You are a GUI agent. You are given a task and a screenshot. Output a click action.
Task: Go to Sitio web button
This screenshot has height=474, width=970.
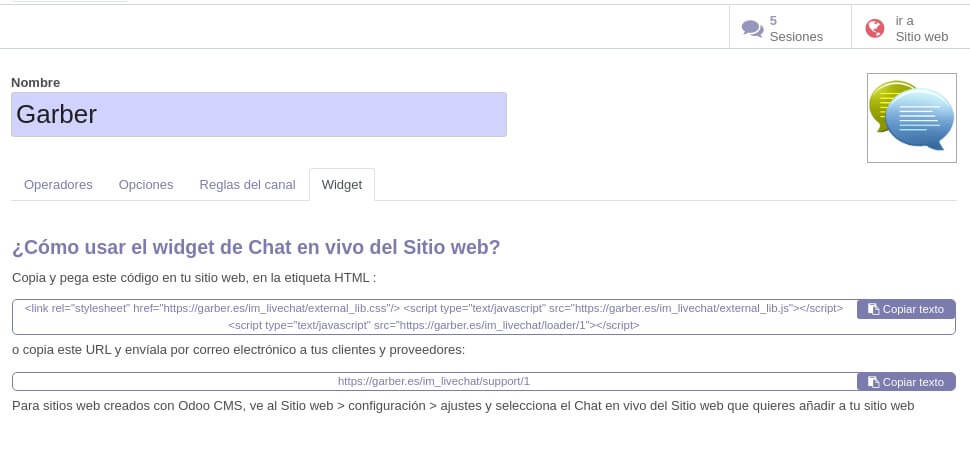[x=911, y=28]
